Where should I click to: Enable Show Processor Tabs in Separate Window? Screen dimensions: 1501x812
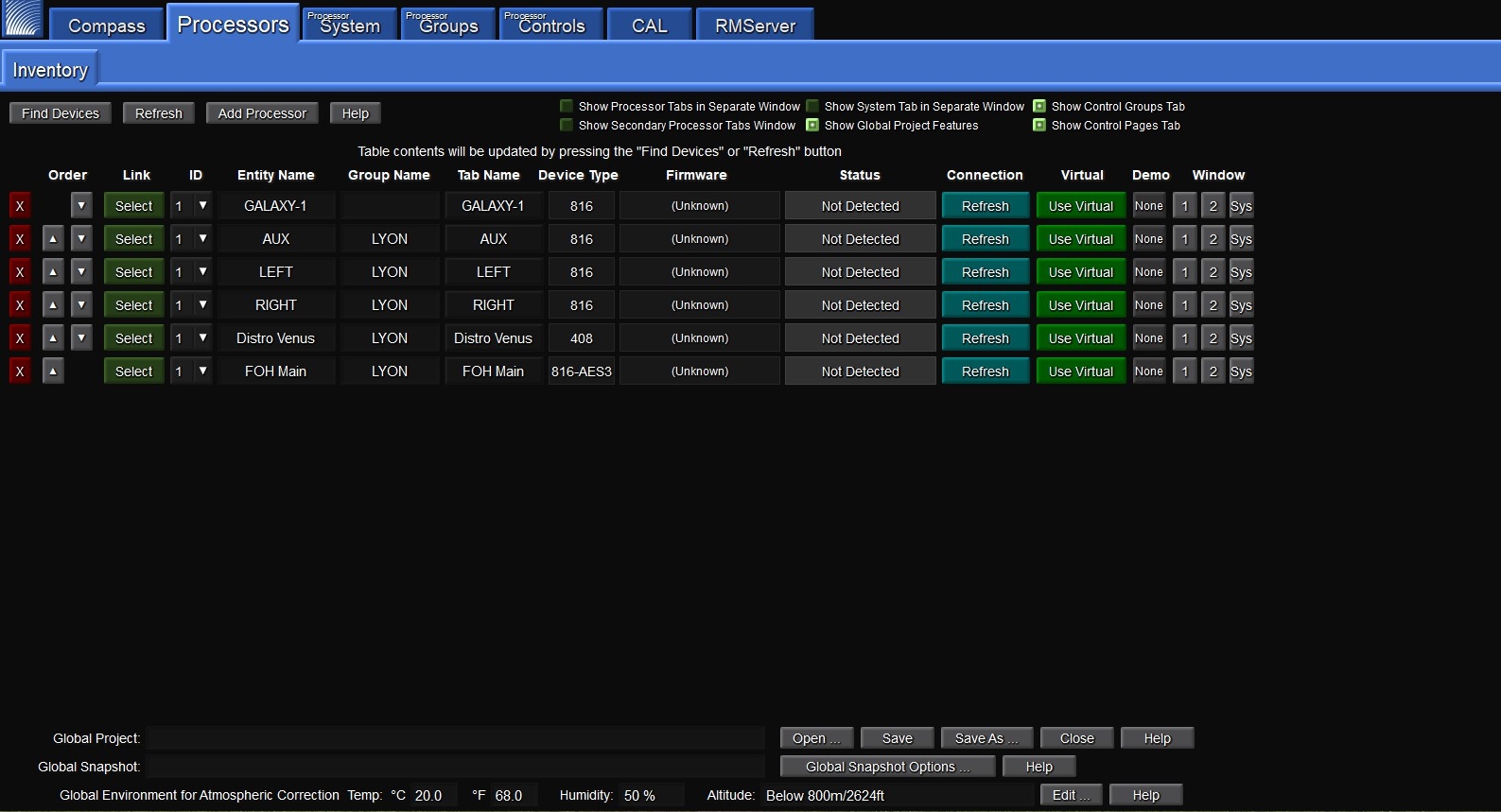click(x=567, y=107)
